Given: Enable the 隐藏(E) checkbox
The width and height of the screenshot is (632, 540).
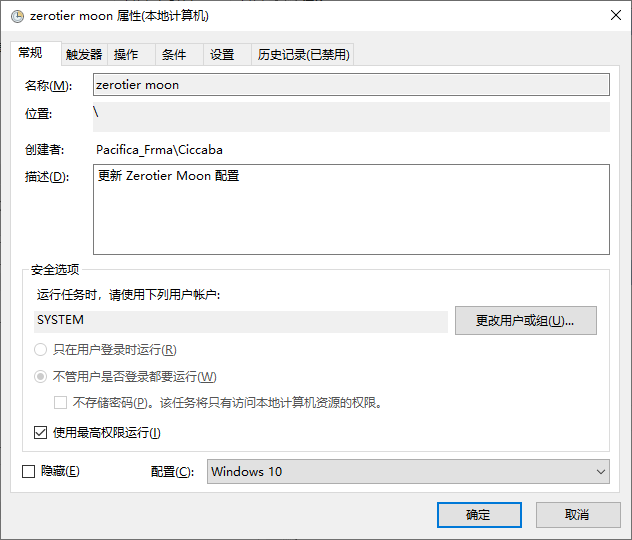Looking at the screenshot, I should tap(28, 471).
